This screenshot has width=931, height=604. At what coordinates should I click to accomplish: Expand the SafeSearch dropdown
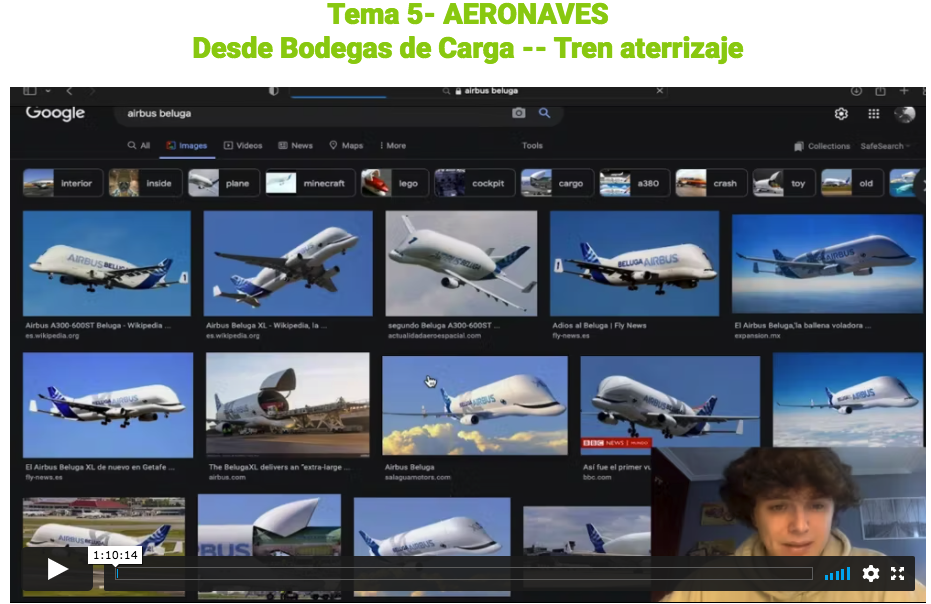click(x=885, y=146)
